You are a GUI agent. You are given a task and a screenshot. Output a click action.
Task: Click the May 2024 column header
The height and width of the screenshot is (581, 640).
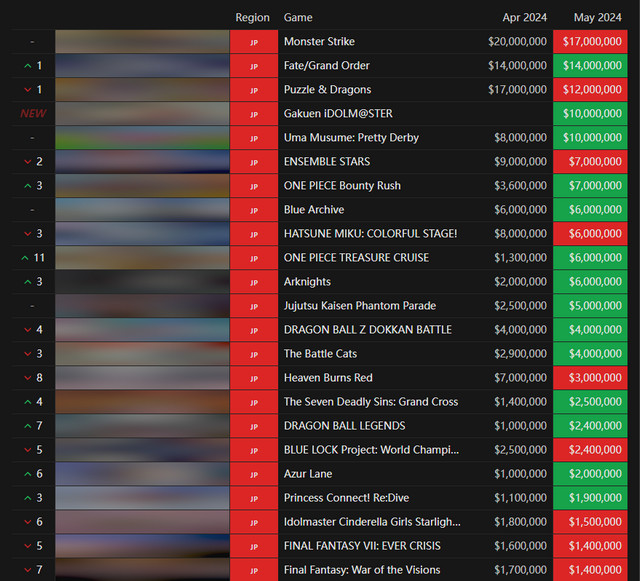[598, 18]
